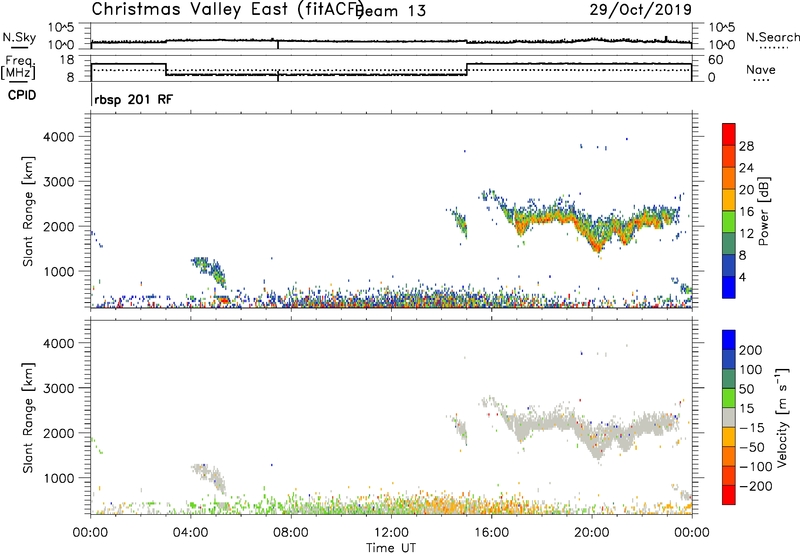Screen dimensions: 800x554
Task: Click the velocity panel Slant Range [km] label
Action: coord(28,418)
